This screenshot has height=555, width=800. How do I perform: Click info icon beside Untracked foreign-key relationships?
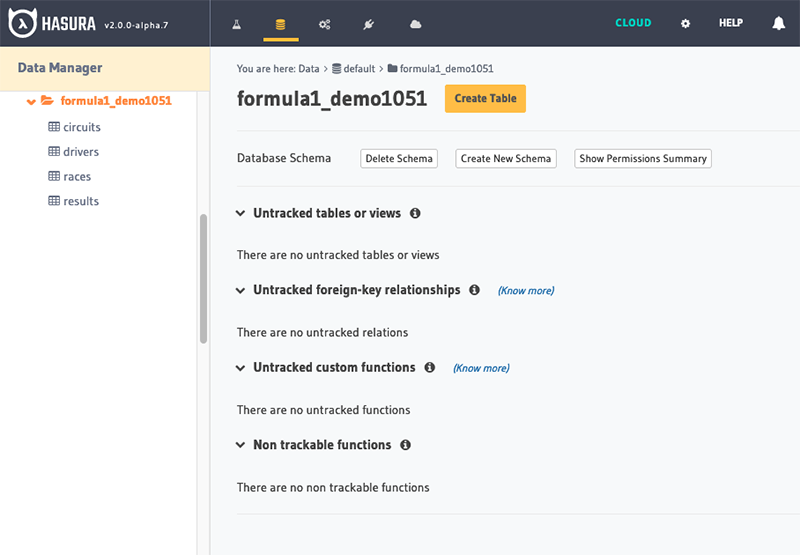(474, 290)
